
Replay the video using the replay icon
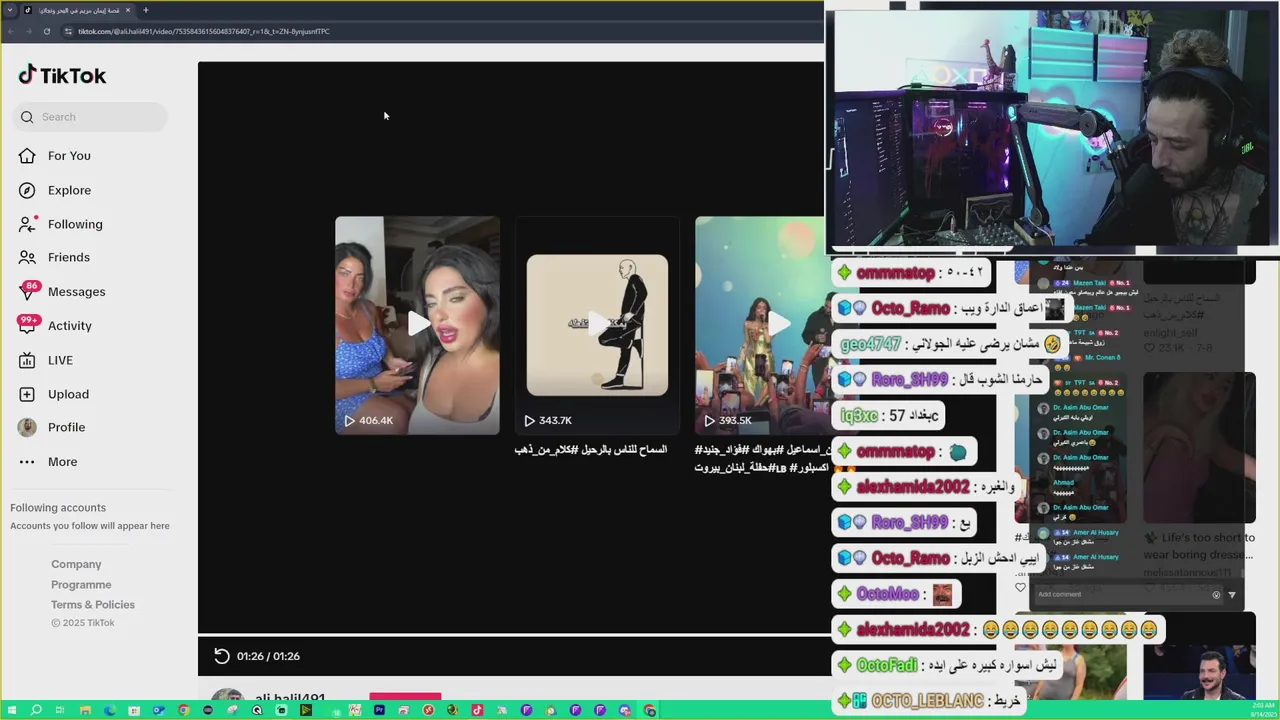point(221,656)
